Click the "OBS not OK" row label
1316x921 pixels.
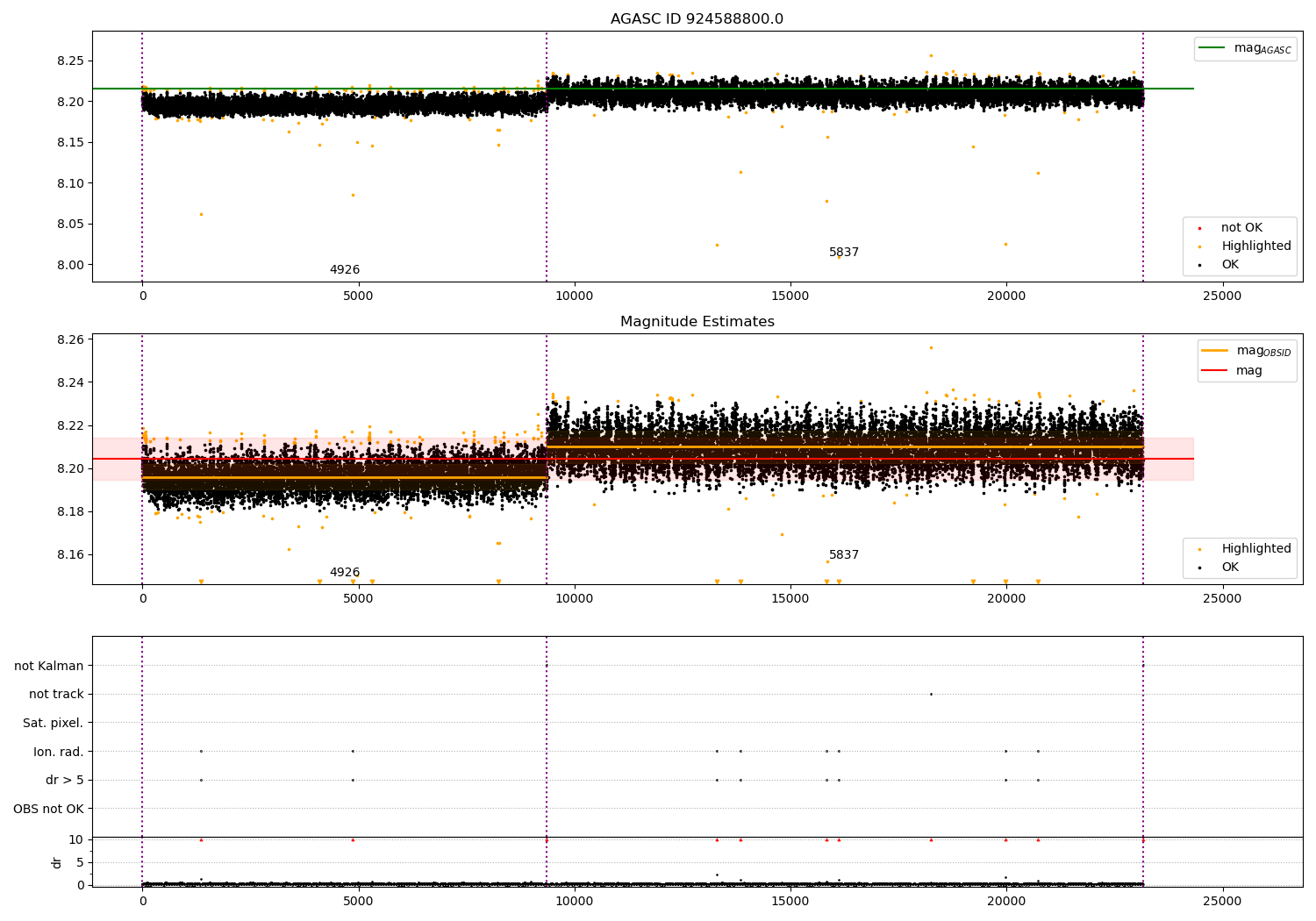(x=49, y=809)
